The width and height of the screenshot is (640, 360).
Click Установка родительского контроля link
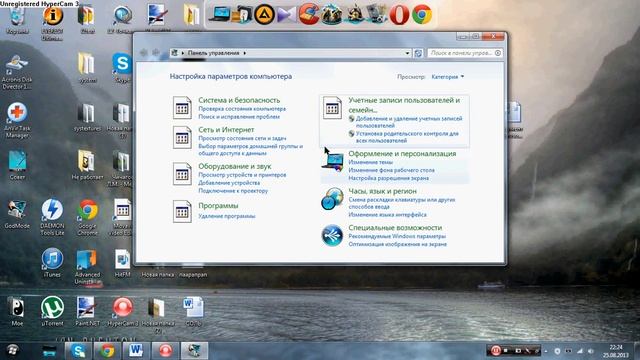click(x=407, y=137)
